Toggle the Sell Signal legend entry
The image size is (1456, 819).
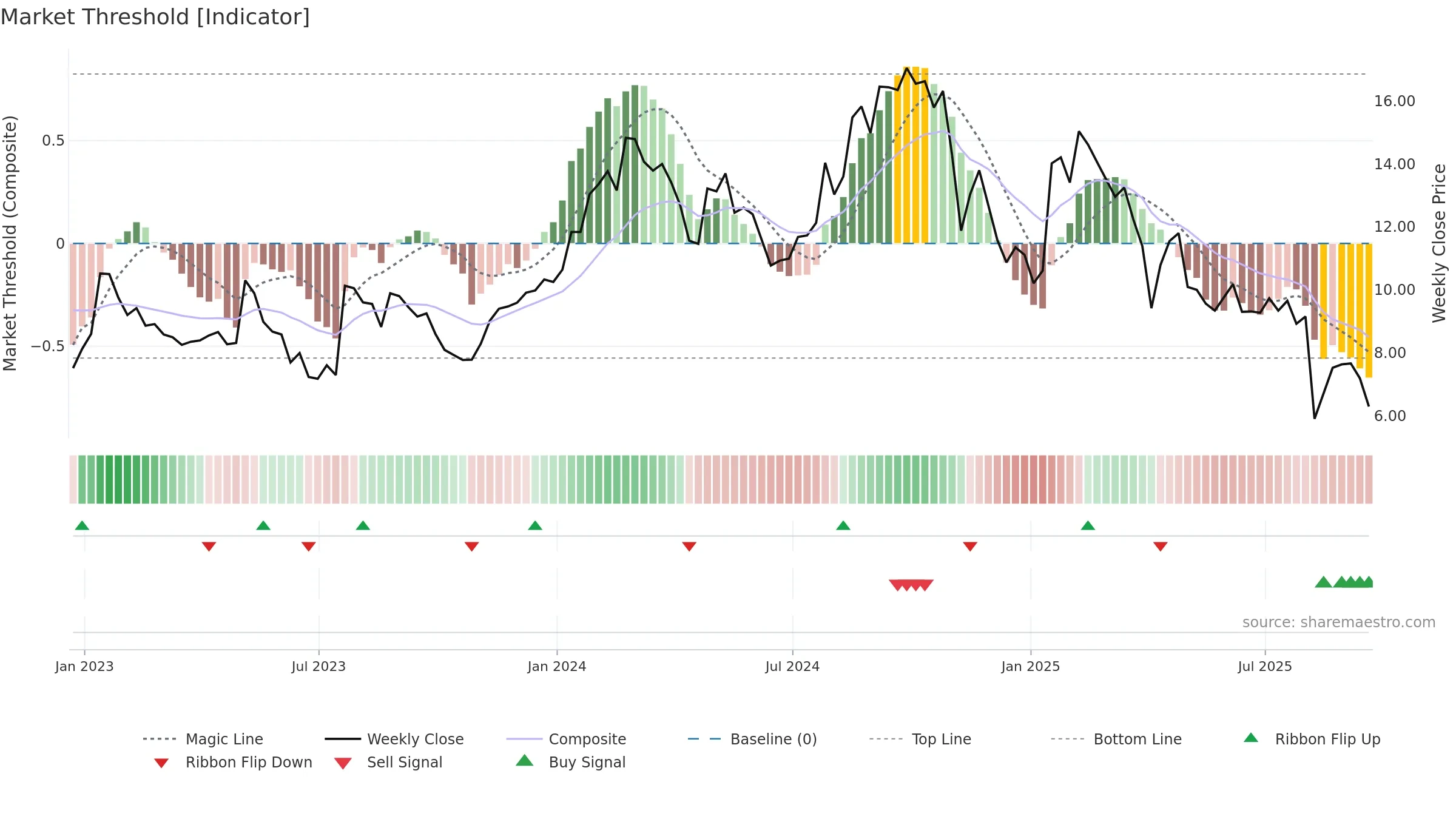388,762
